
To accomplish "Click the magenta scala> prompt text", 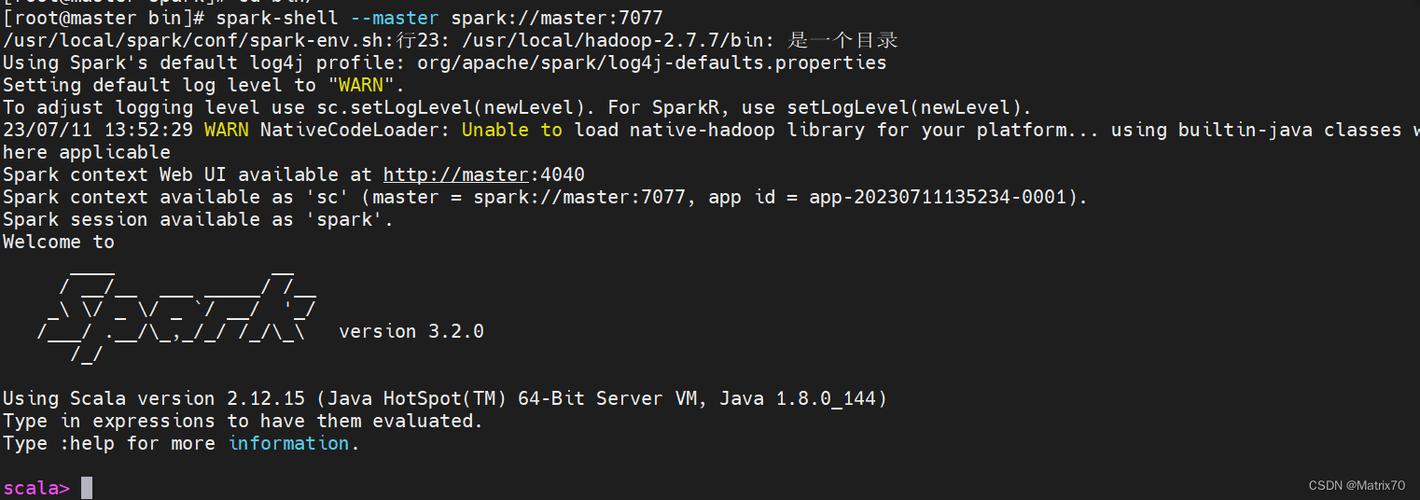I will click(36, 488).
